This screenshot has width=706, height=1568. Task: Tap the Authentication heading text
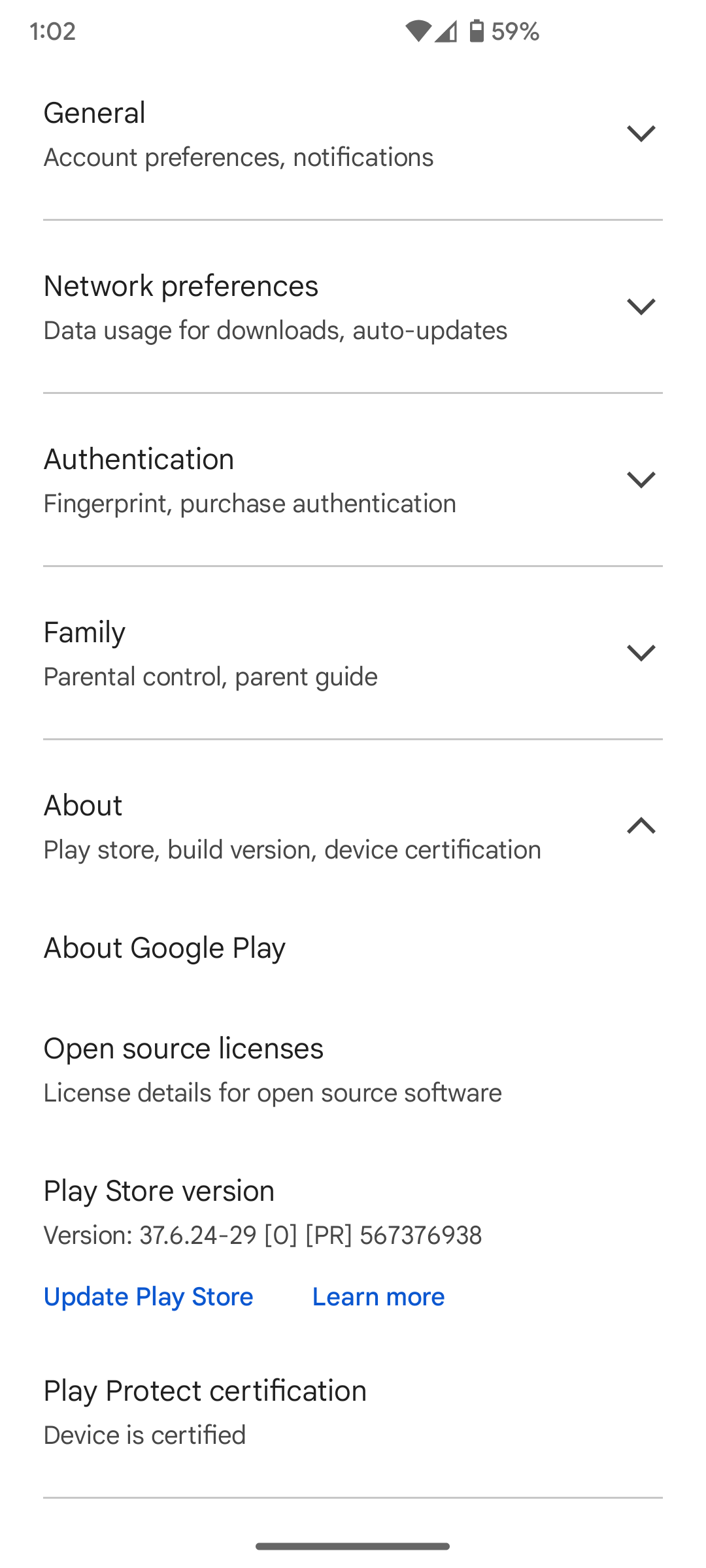139,459
